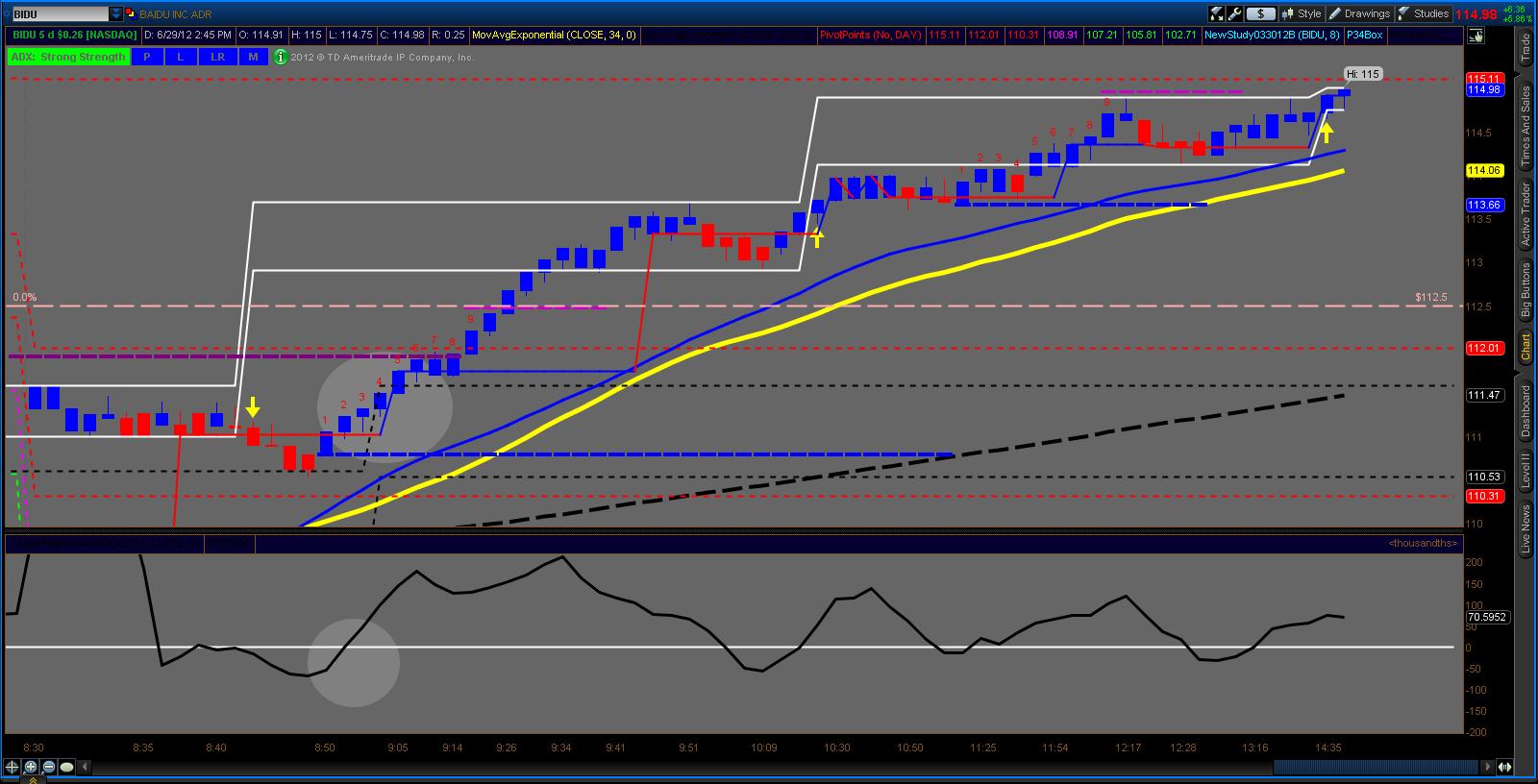
Task: Click the 102.71 green pivot value
Action: [x=1180, y=35]
